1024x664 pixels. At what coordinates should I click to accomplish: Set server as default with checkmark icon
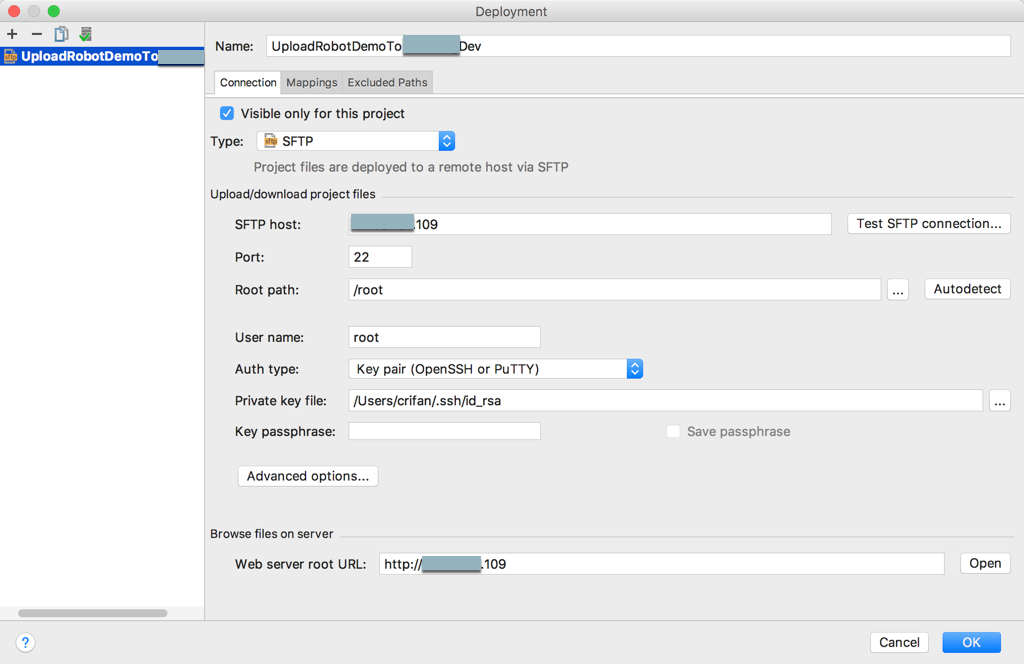click(x=86, y=34)
